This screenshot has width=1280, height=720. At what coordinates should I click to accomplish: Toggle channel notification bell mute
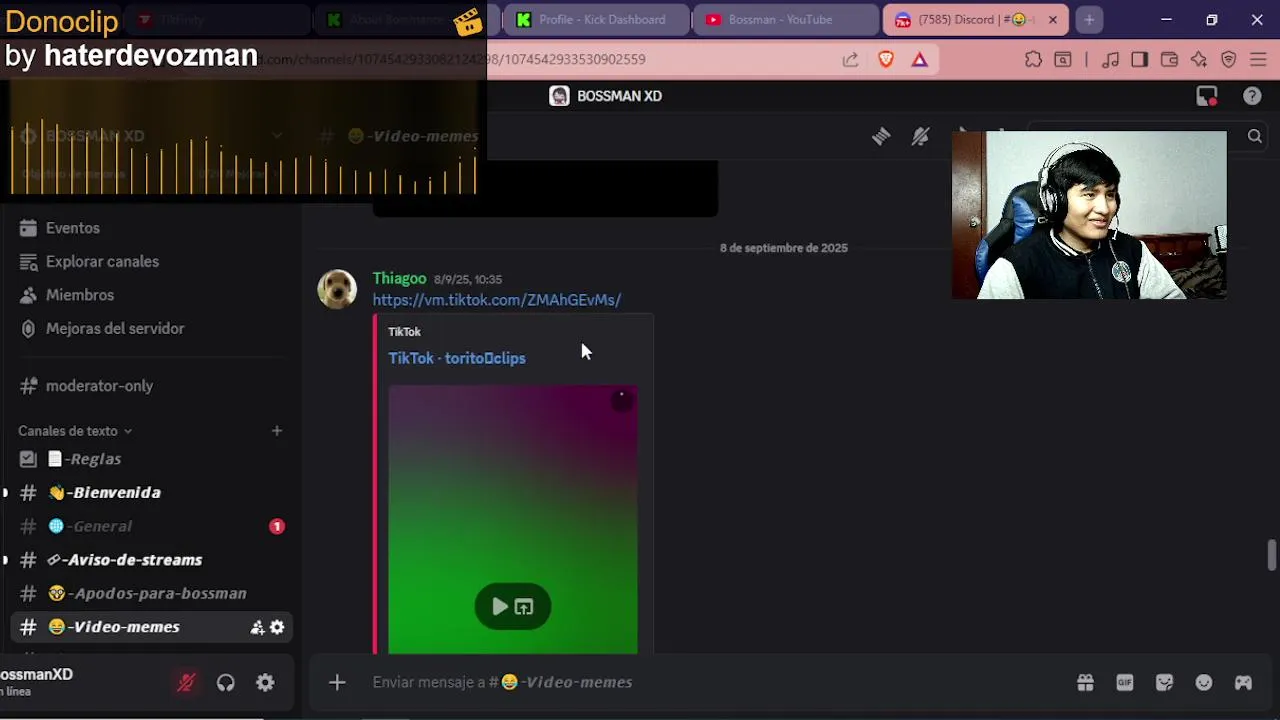pyautogui.click(x=920, y=136)
